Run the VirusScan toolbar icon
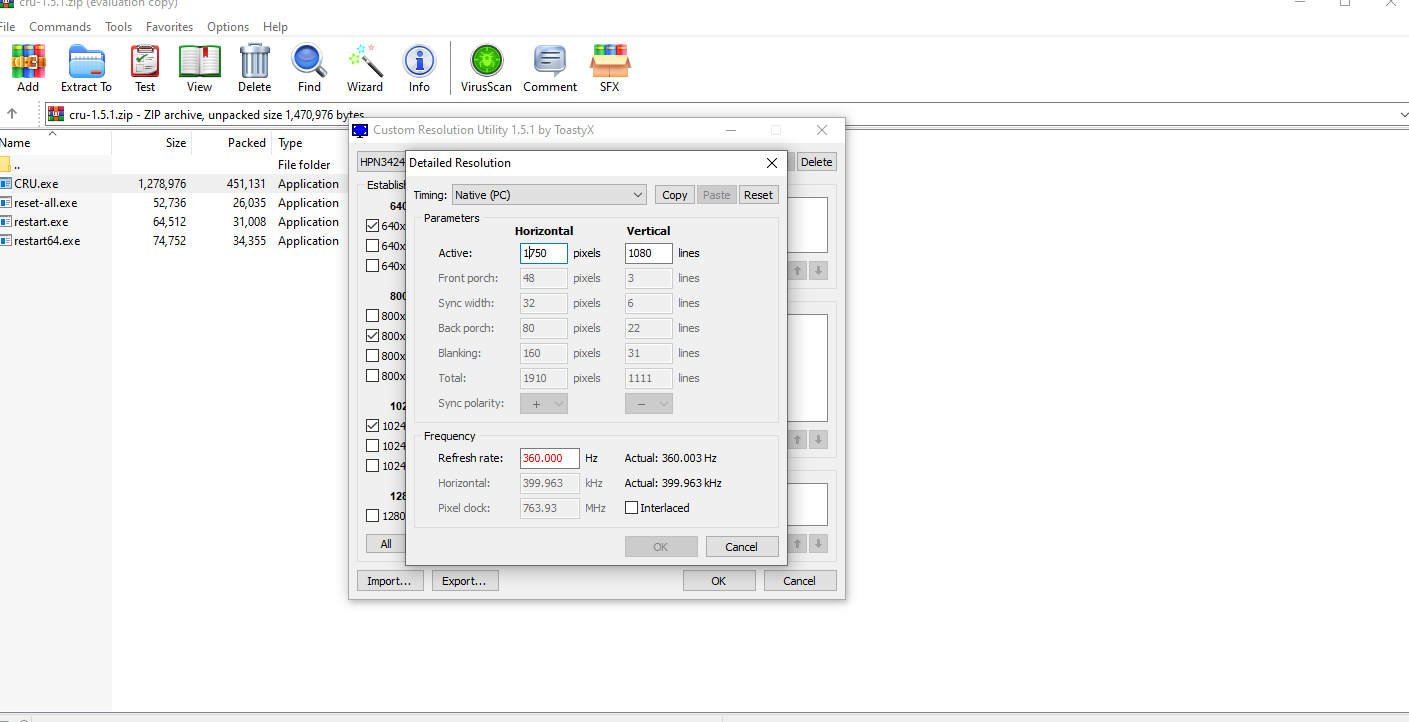Viewport: 1409px width, 722px height. click(x=486, y=63)
